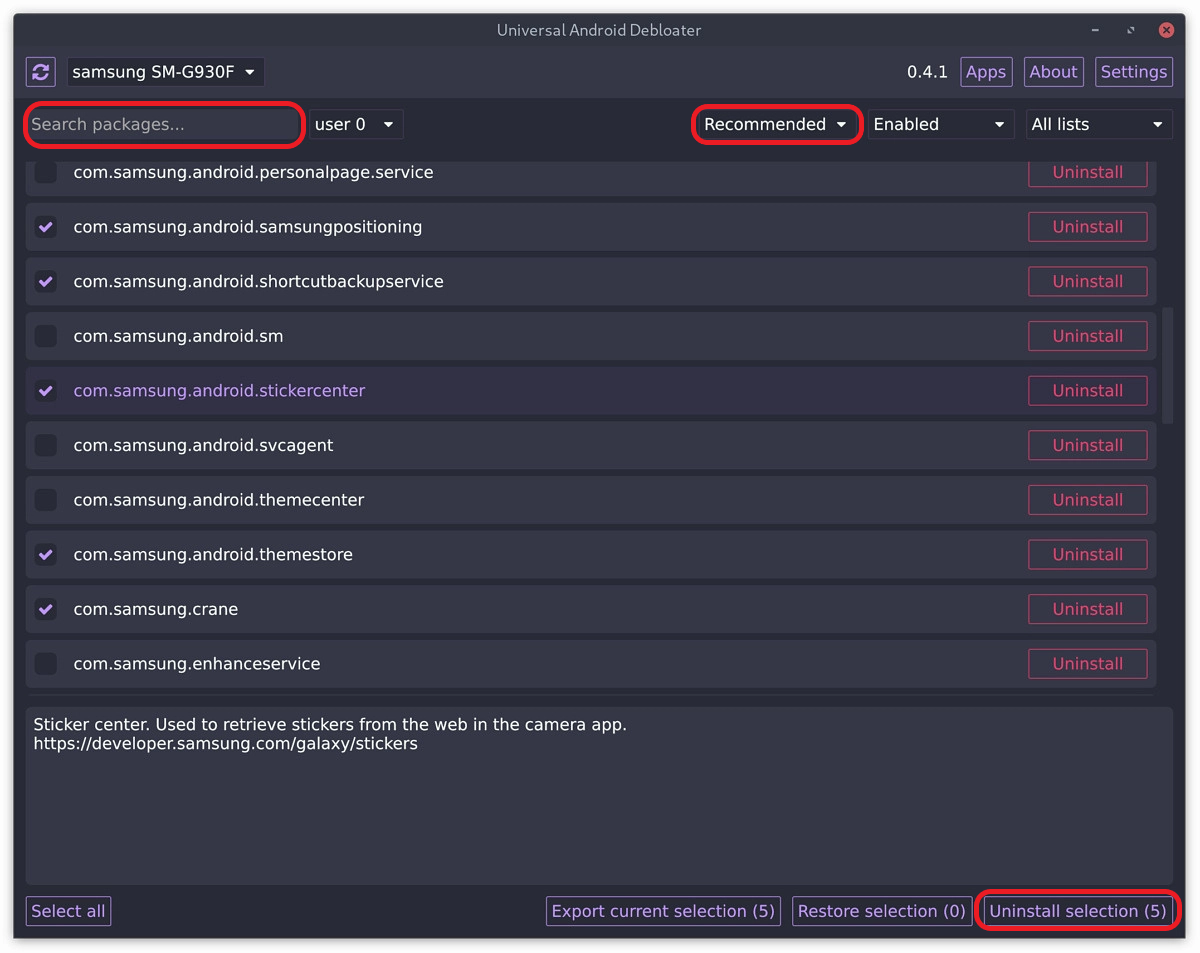1200x953 pixels.
Task: Switch to the Apps view
Action: point(986,72)
